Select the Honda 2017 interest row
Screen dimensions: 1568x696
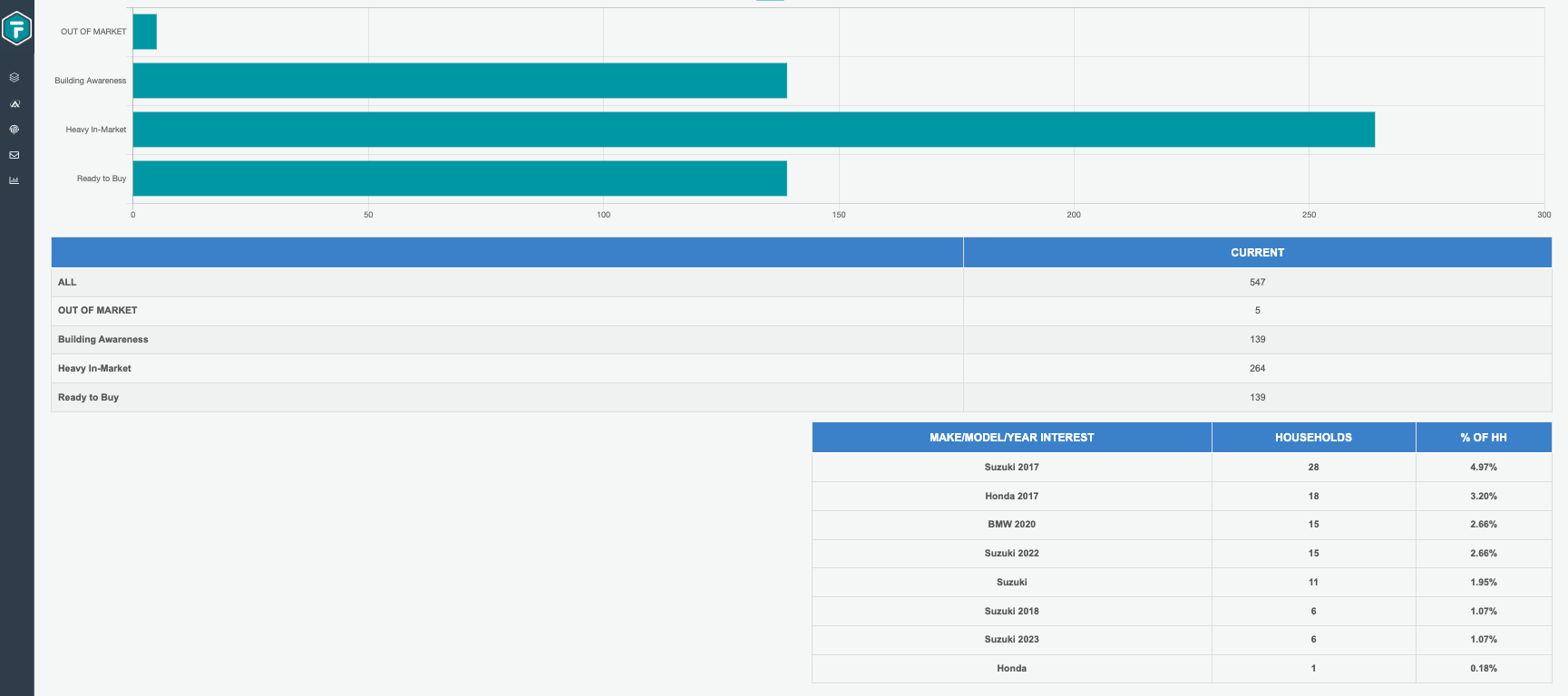[x=1011, y=497]
